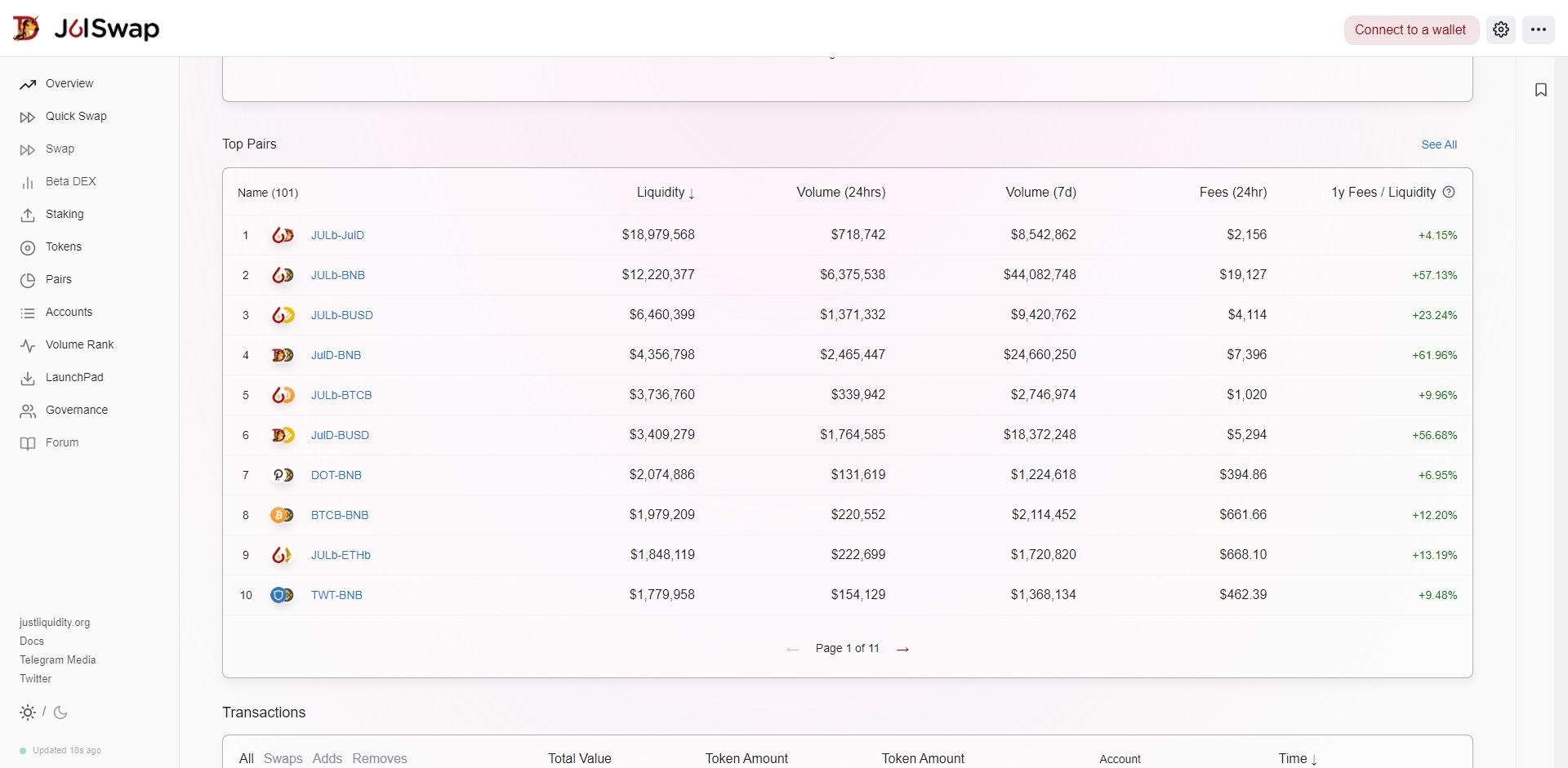The height and width of the screenshot is (768, 1568).
Task: Click the DOT-BNB pair token logo
Action: pyautogui.click(x=283, y=475)
